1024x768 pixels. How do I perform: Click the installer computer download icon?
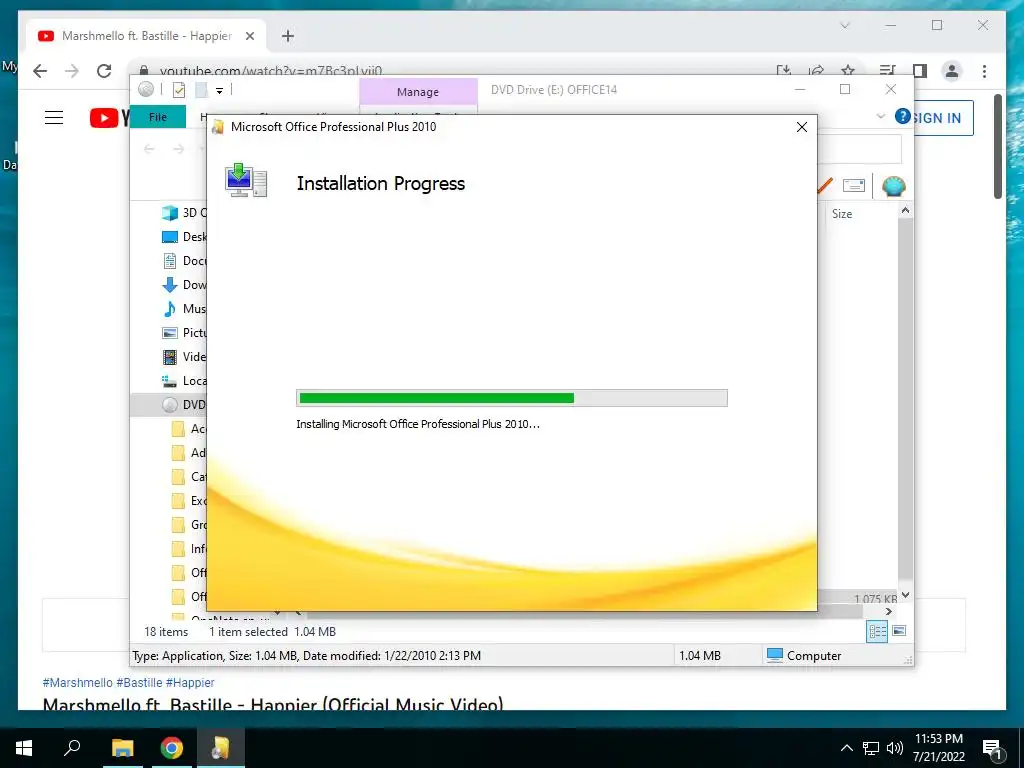(x=246, y=180)
